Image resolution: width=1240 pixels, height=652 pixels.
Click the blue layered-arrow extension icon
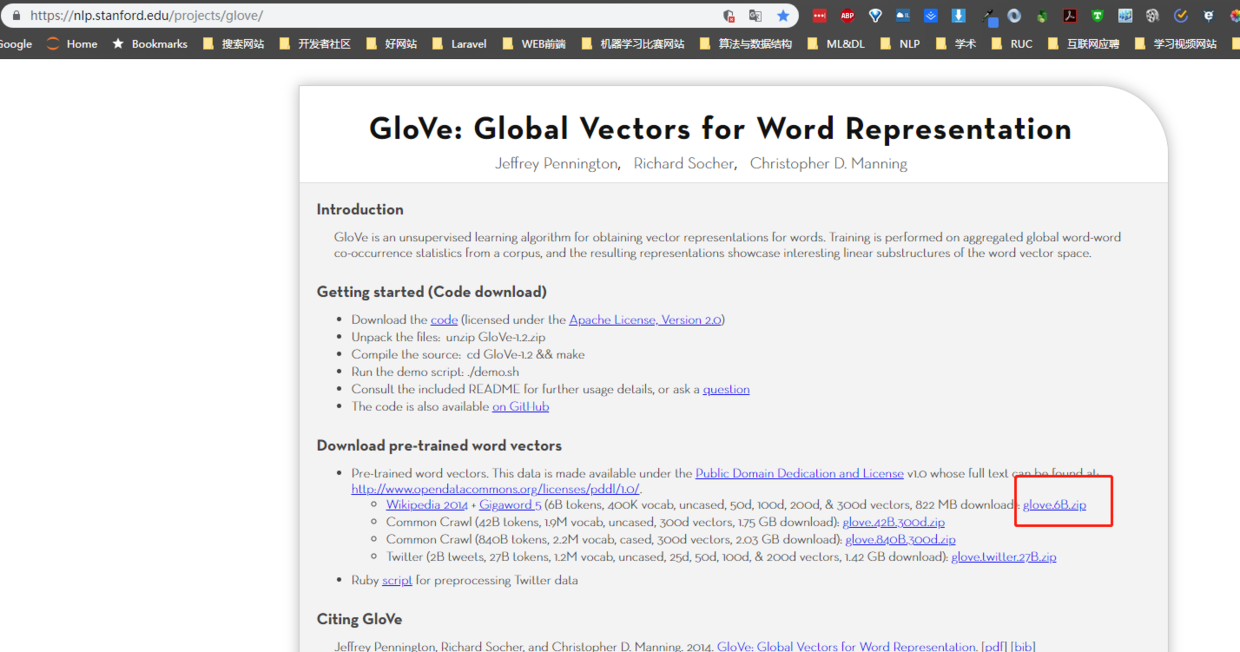[930, 16]
